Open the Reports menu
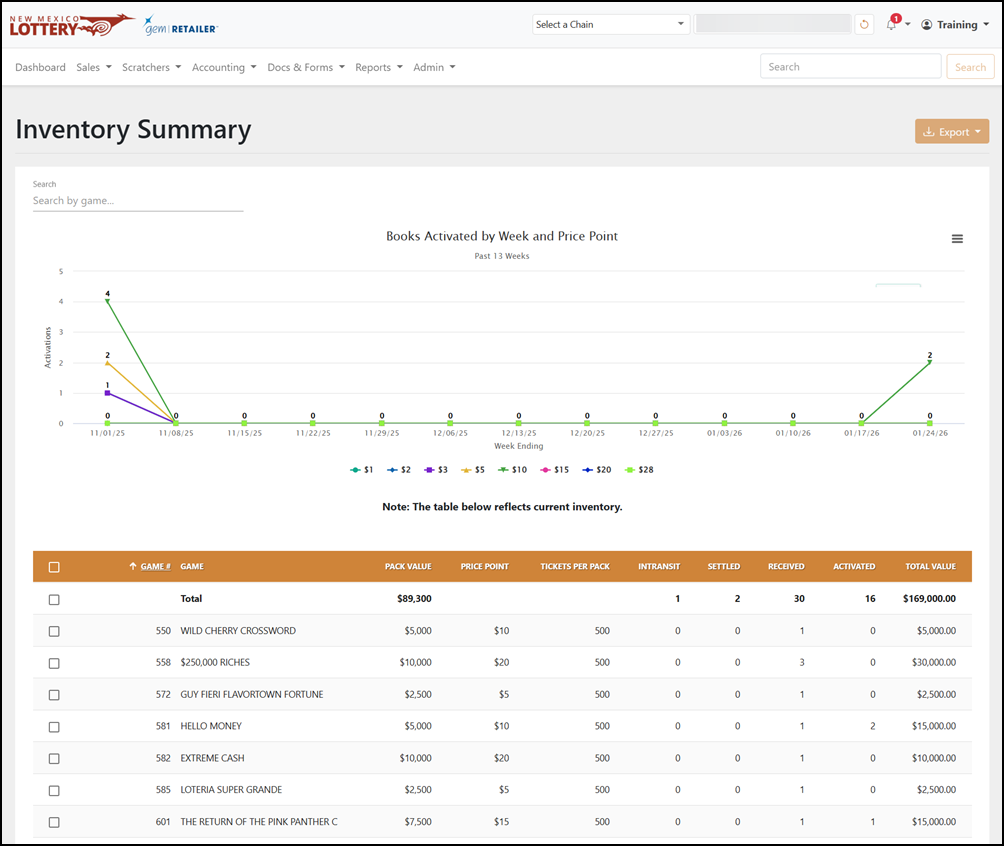Image resolution: width=1004 pixels, height=846 pixels. [379, 67]
